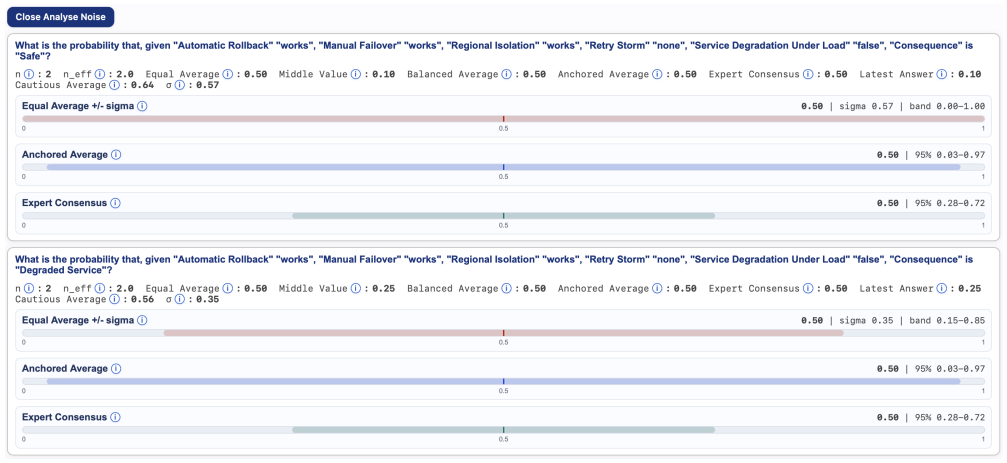Click Degraded Service's Middle Value 0.25

(x=383, y=289)
